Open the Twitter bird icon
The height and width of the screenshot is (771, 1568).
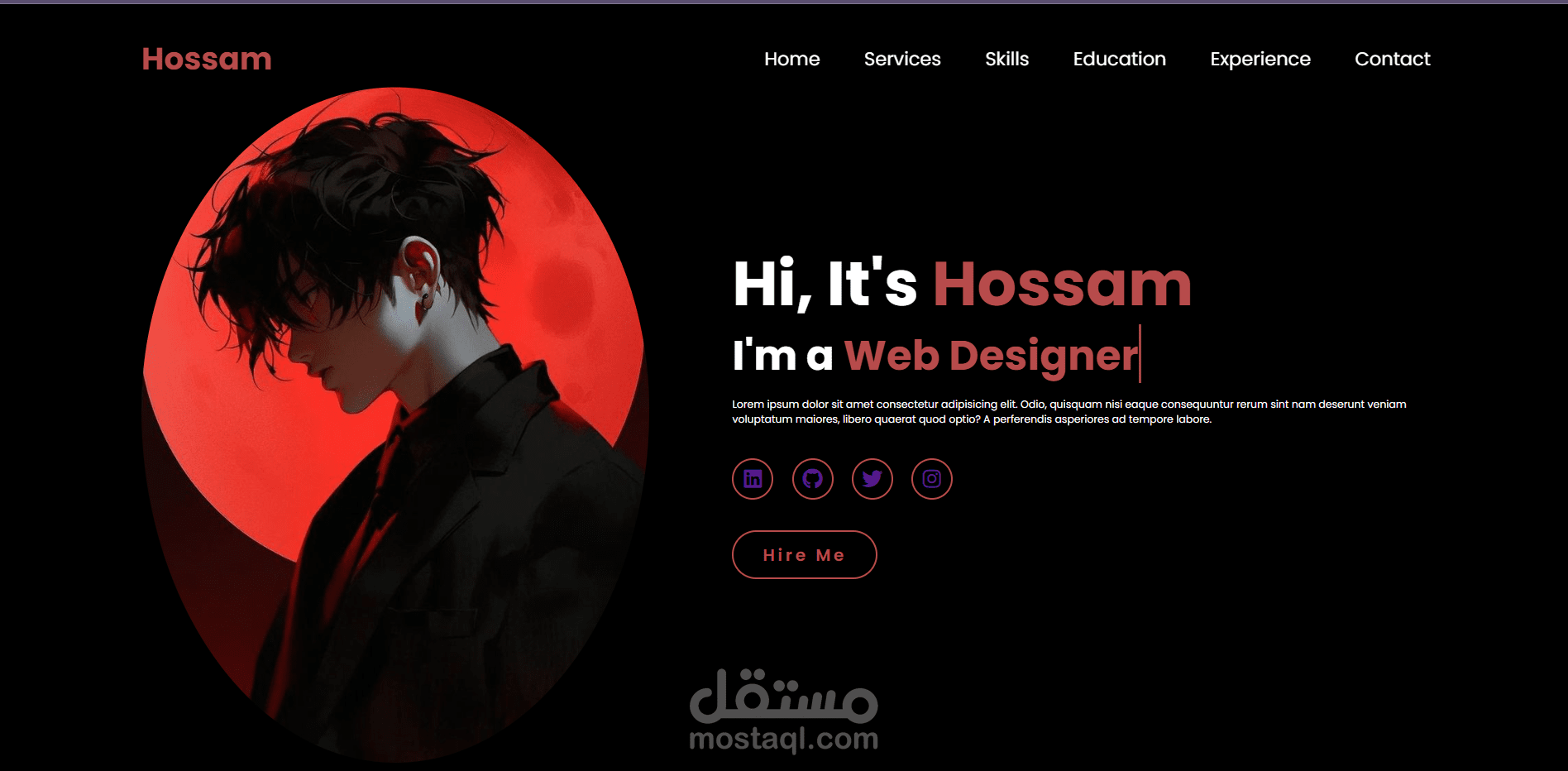(x=872, y=479)
